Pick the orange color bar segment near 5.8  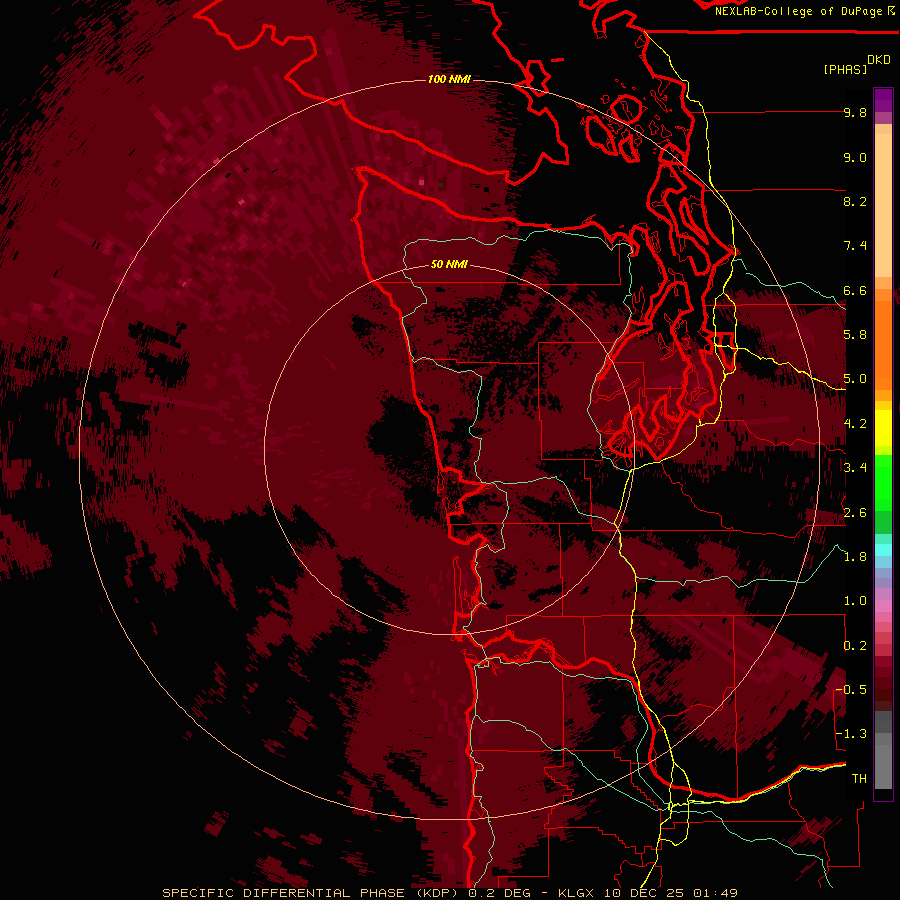[x=883, y=339]
